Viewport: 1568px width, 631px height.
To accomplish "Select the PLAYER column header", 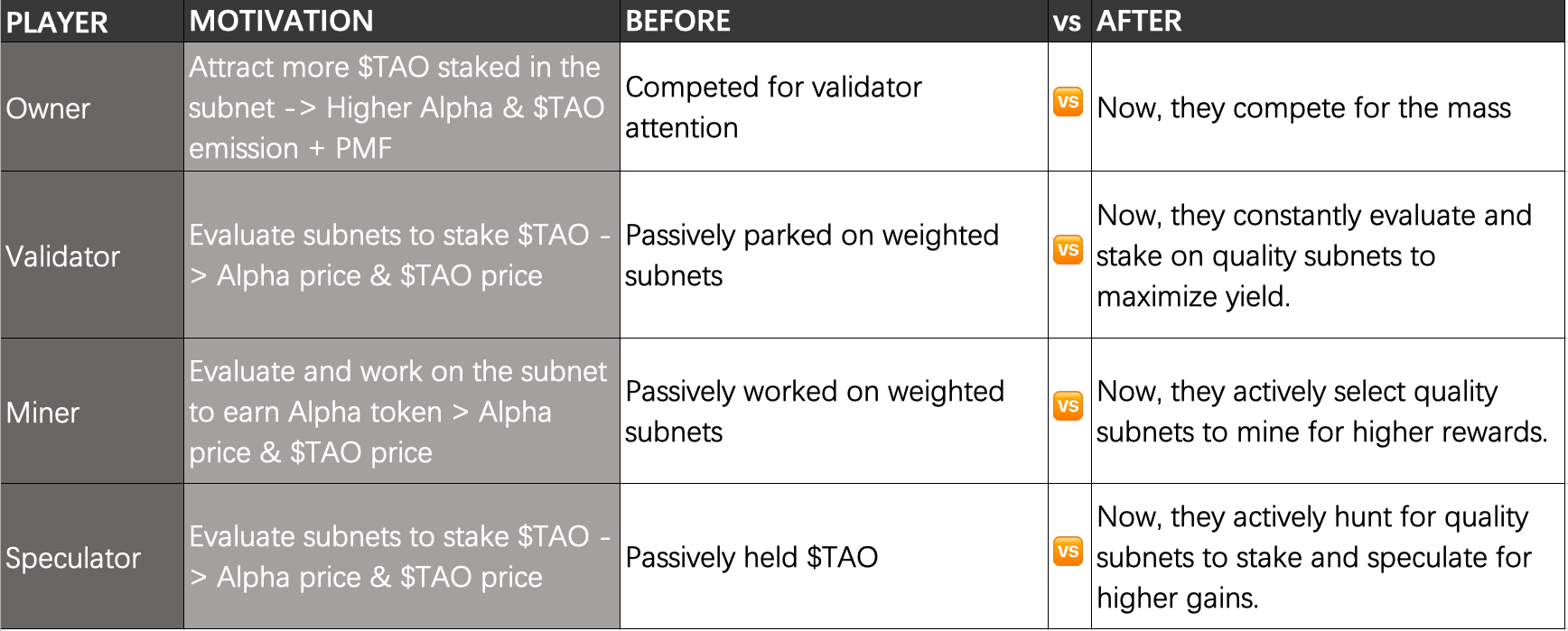I will pyautogui.click(x=57, y=22).
